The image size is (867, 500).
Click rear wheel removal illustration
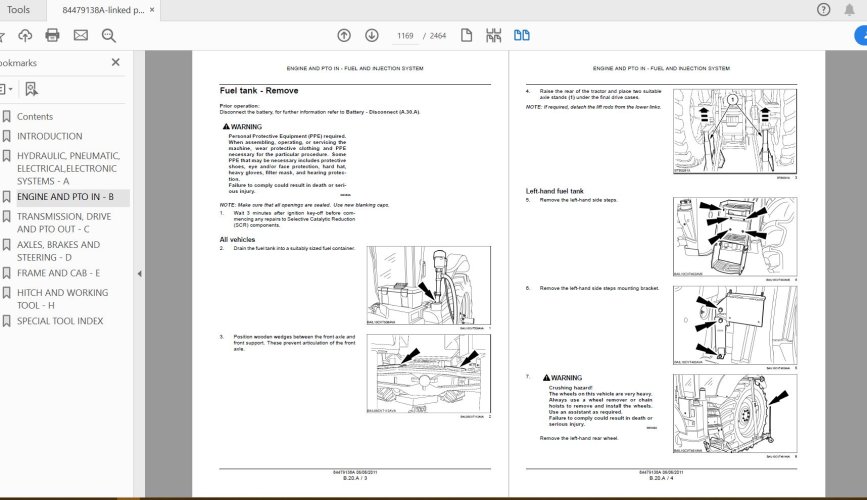tap(735, 414)
